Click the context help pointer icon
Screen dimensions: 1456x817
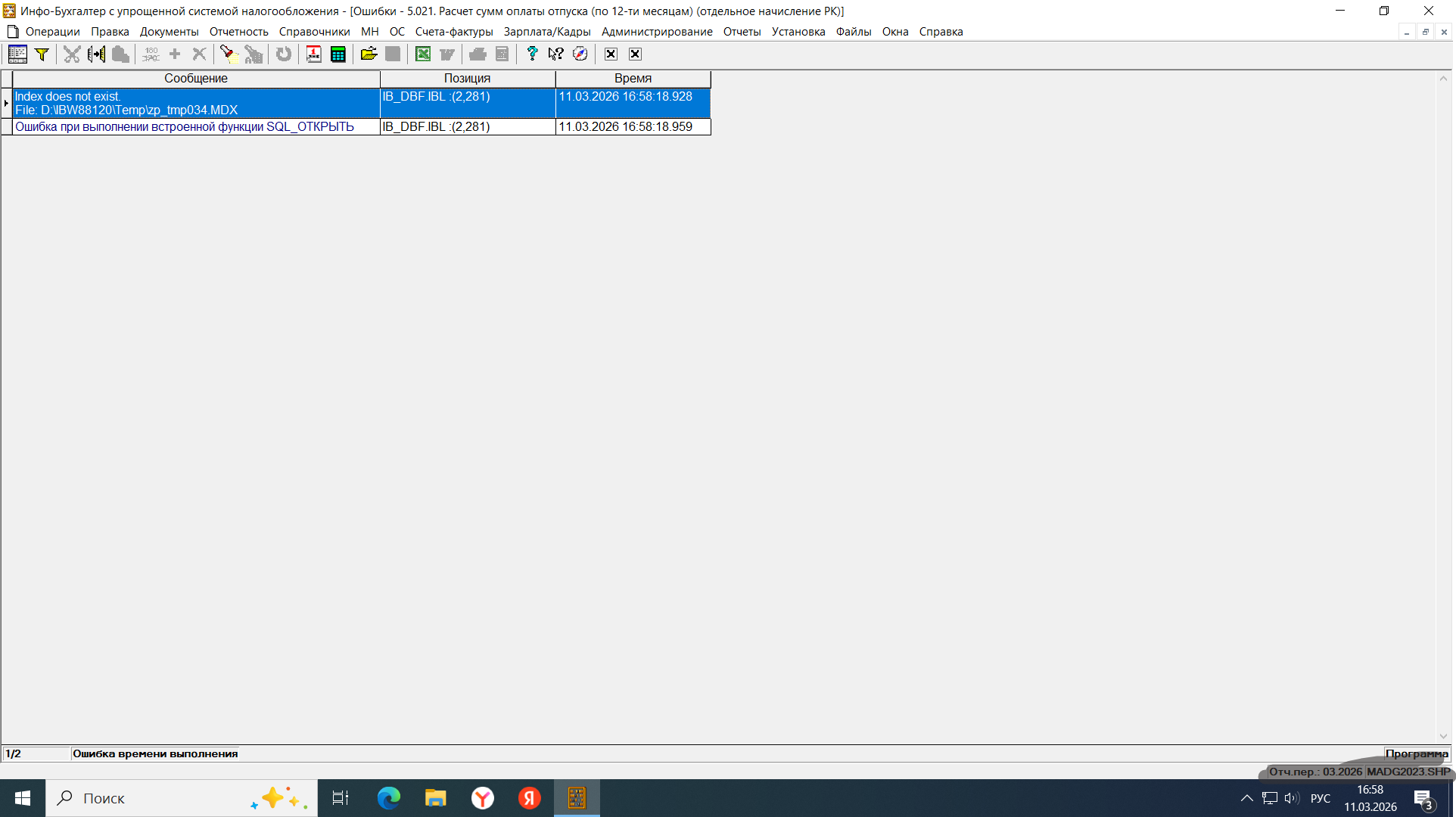tap(556, 54)
